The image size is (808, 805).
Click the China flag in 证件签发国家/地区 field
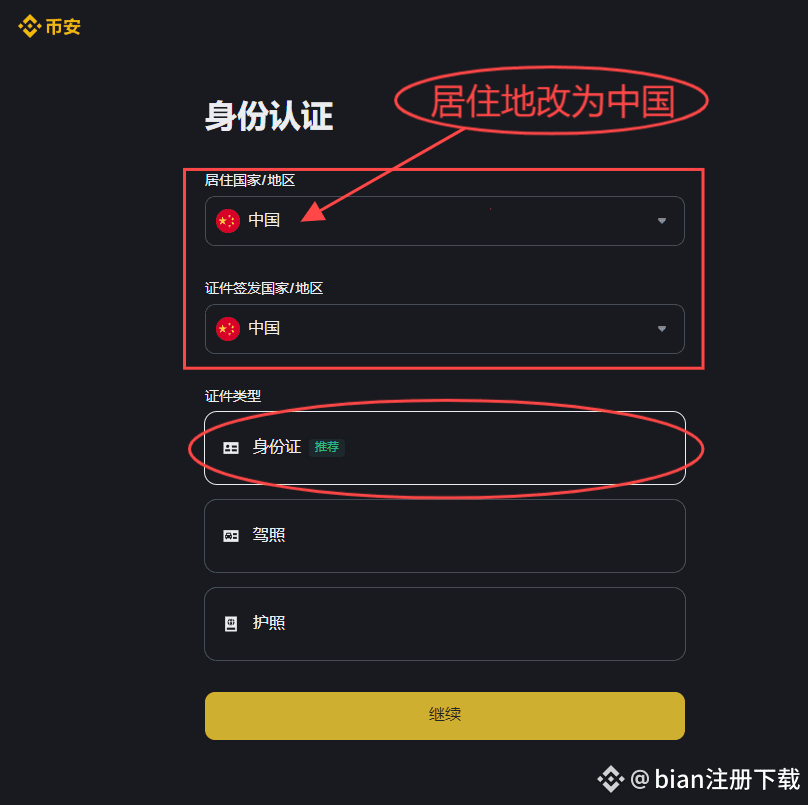click(228, 329)
